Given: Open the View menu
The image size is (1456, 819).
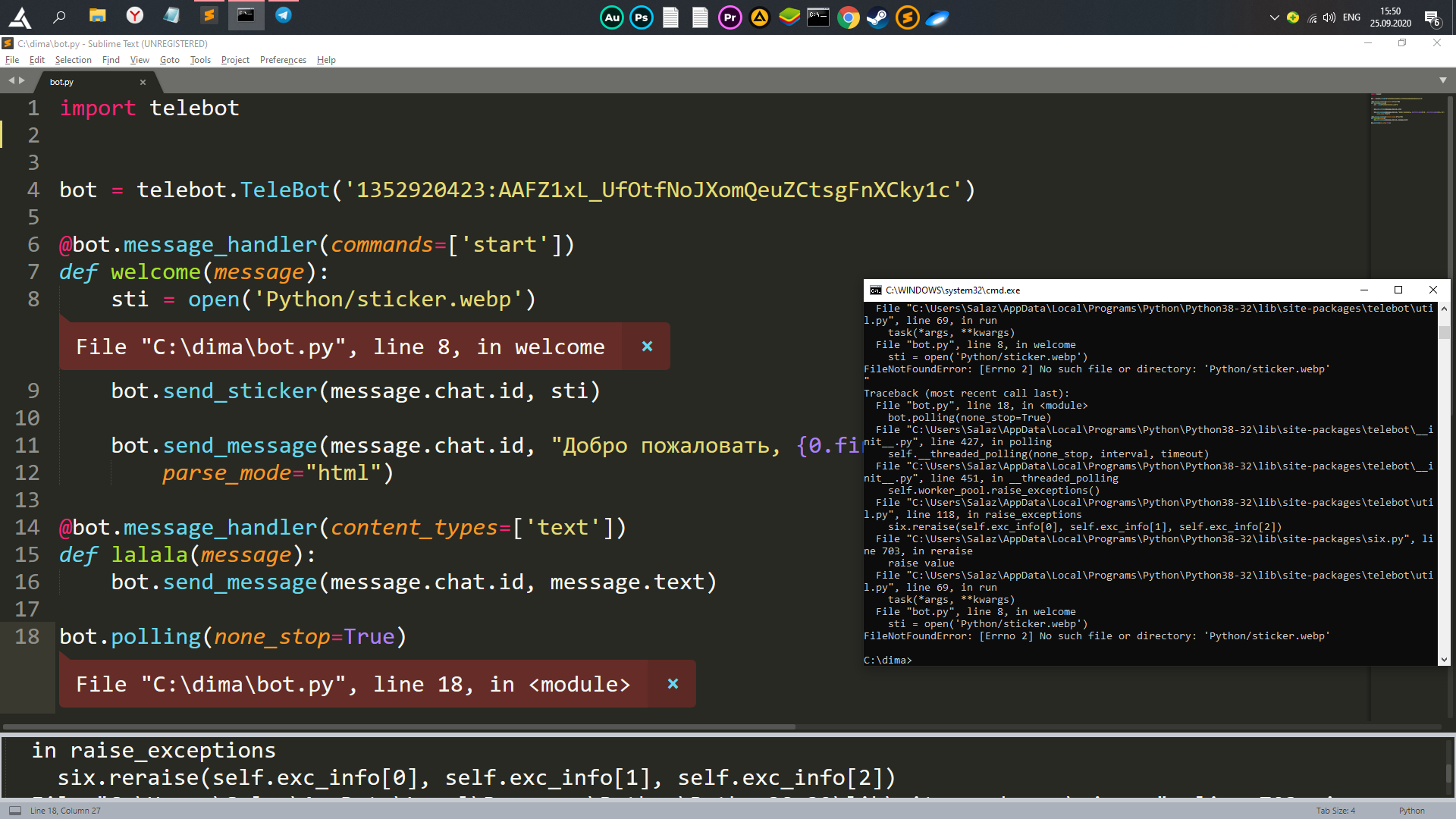Looking at the screenshot, I should 140,60.
